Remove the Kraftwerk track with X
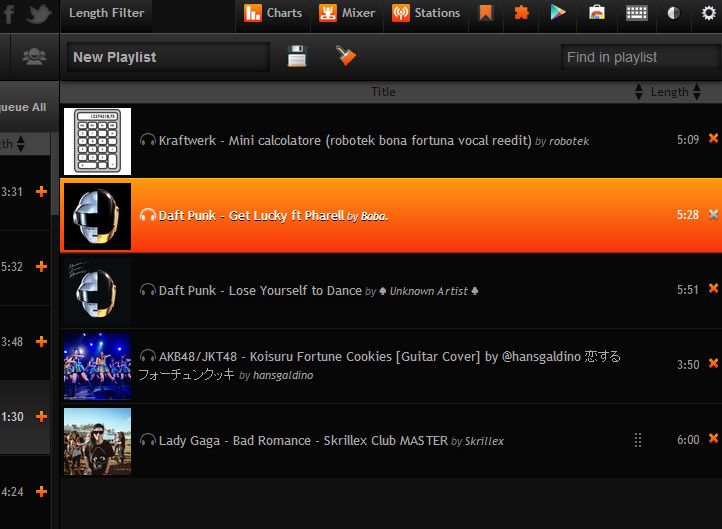This screenshot has width=722, height=529. [713, 138]
